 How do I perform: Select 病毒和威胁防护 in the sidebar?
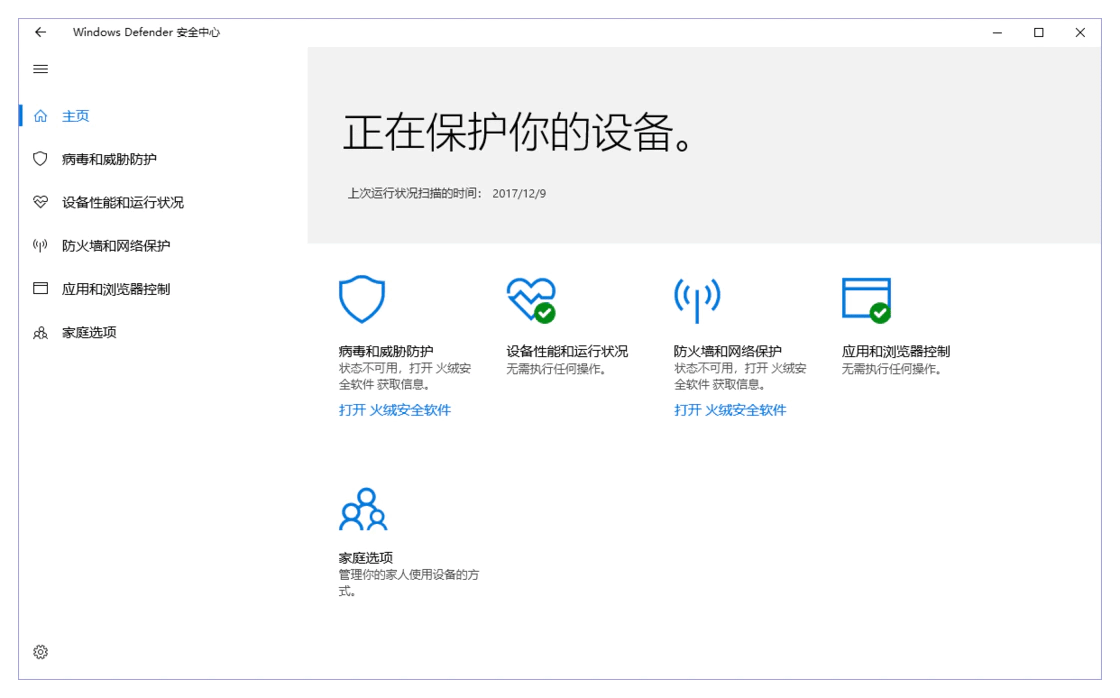[x=109, y=159]
